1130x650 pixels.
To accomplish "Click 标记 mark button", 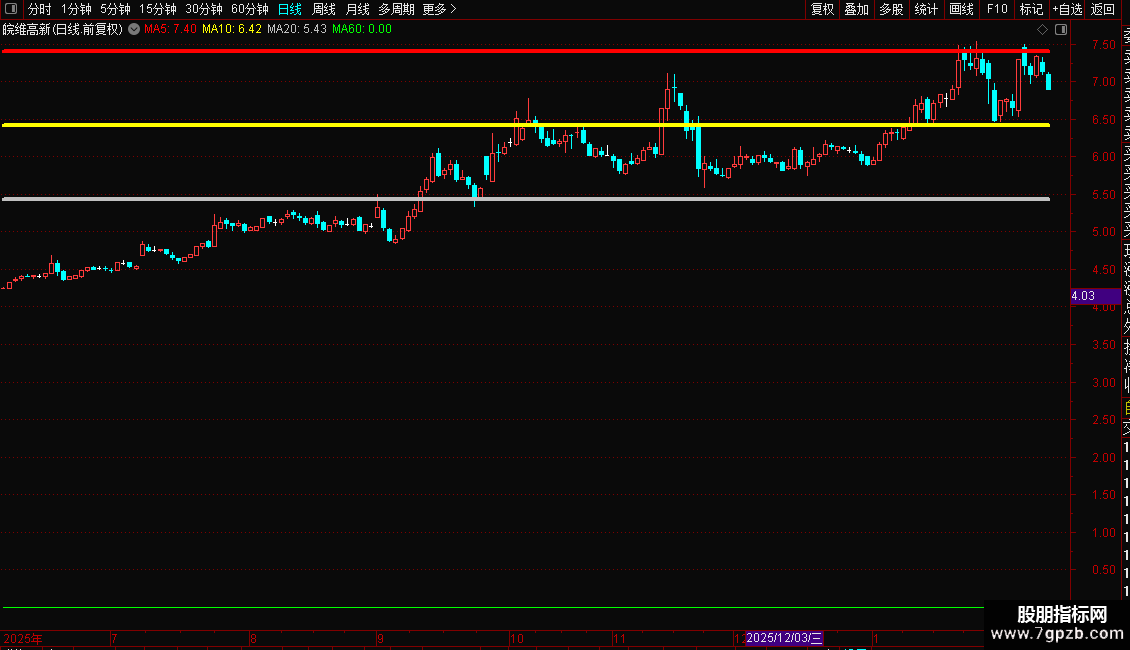I will (1031, 9).
